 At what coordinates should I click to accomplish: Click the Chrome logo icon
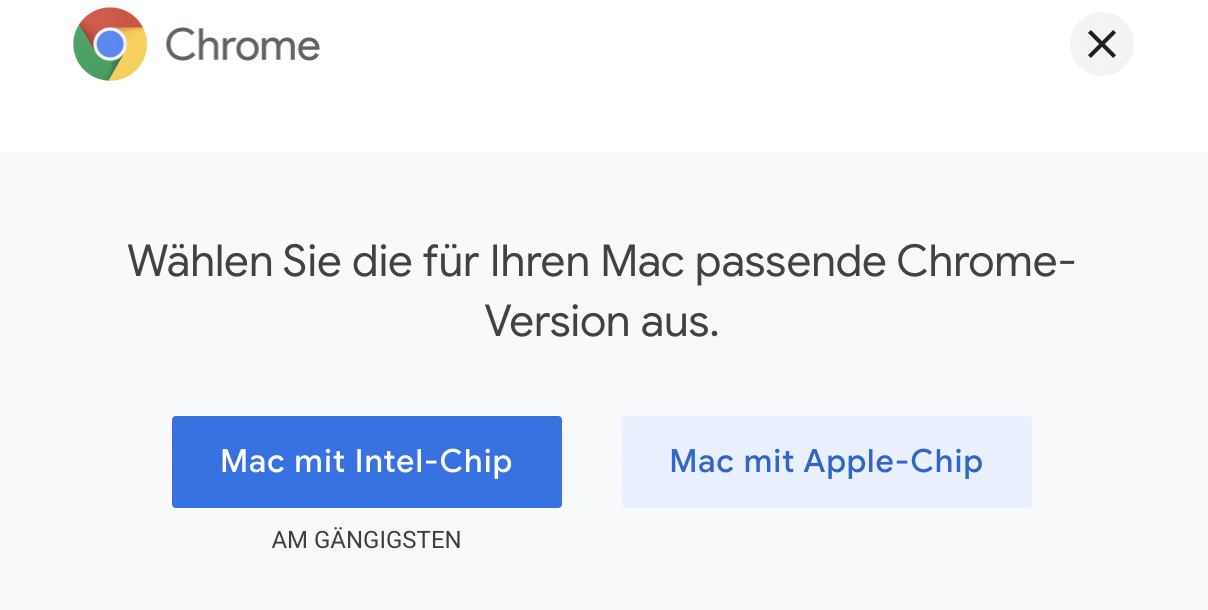click(x=110, y=44)
